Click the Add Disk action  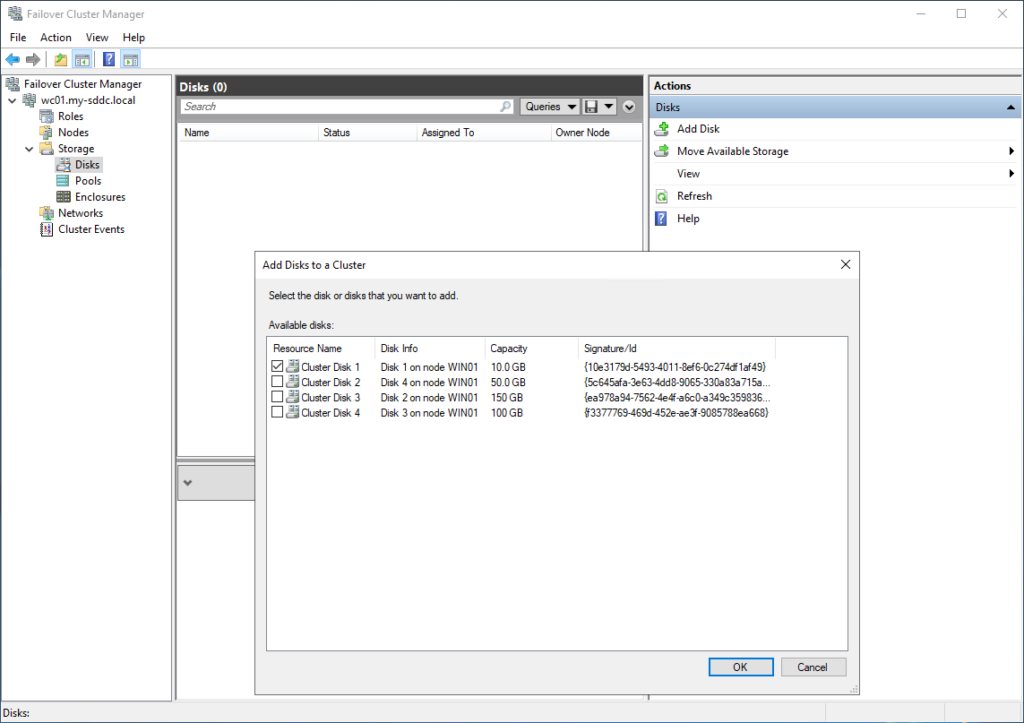coord(697,129)
